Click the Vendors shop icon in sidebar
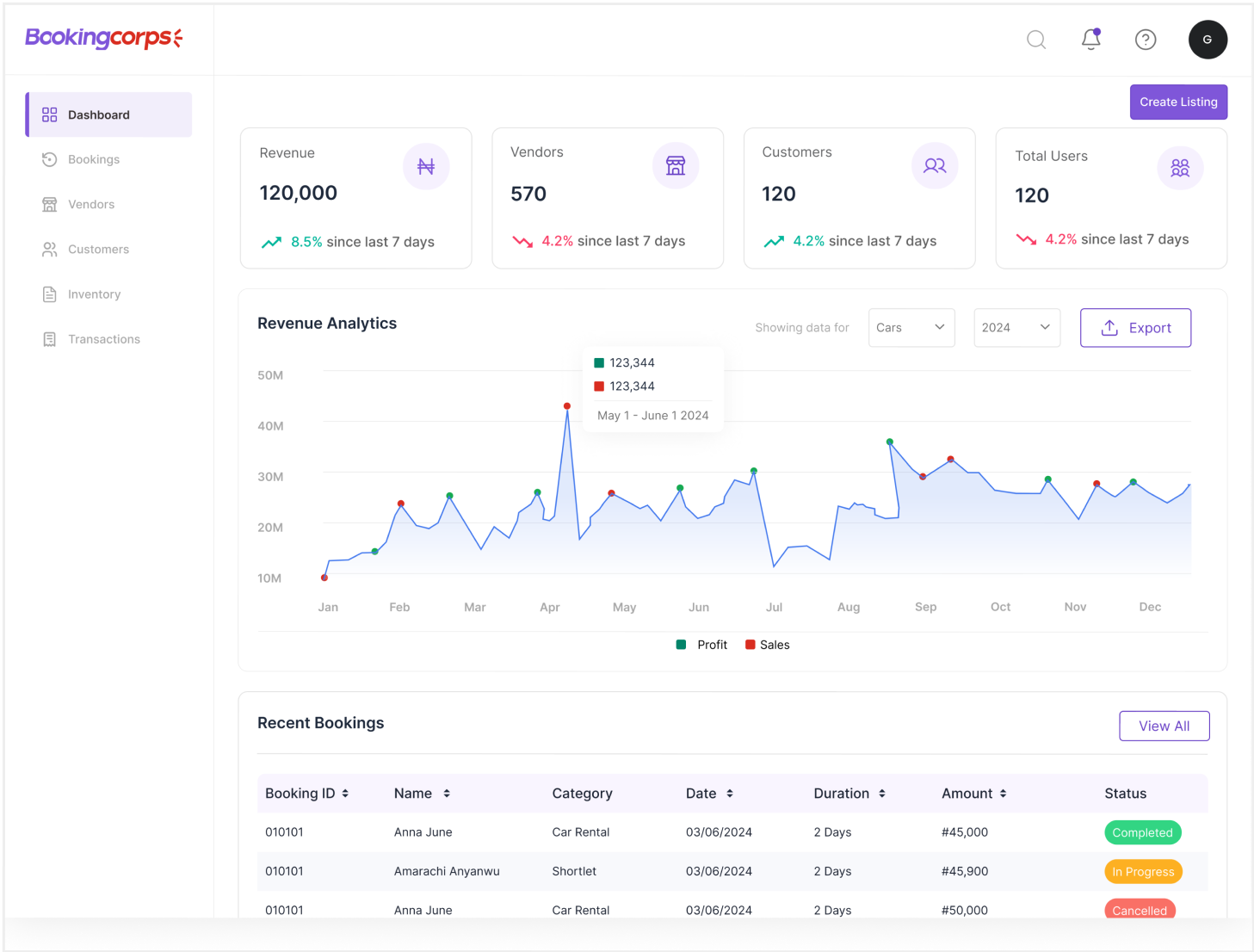Viewport: 1254px width, 952px height. point(50,204)
